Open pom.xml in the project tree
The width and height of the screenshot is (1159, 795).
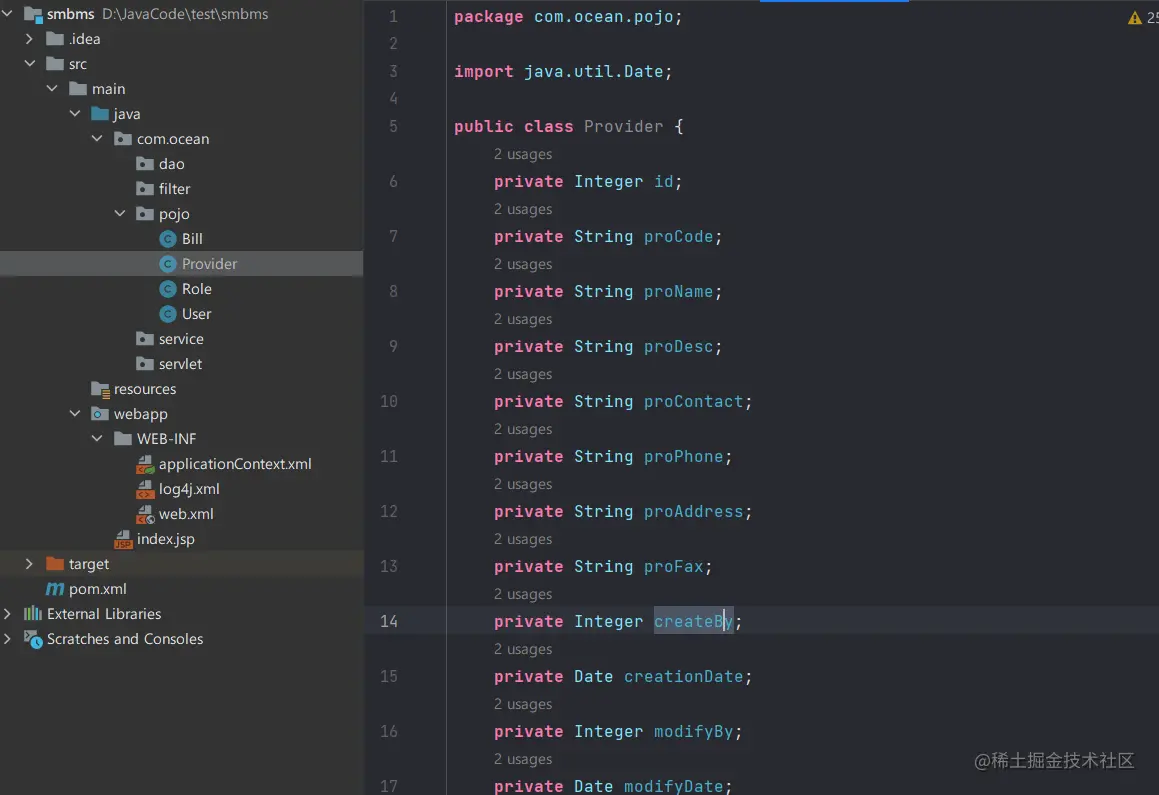click(98, 590)
